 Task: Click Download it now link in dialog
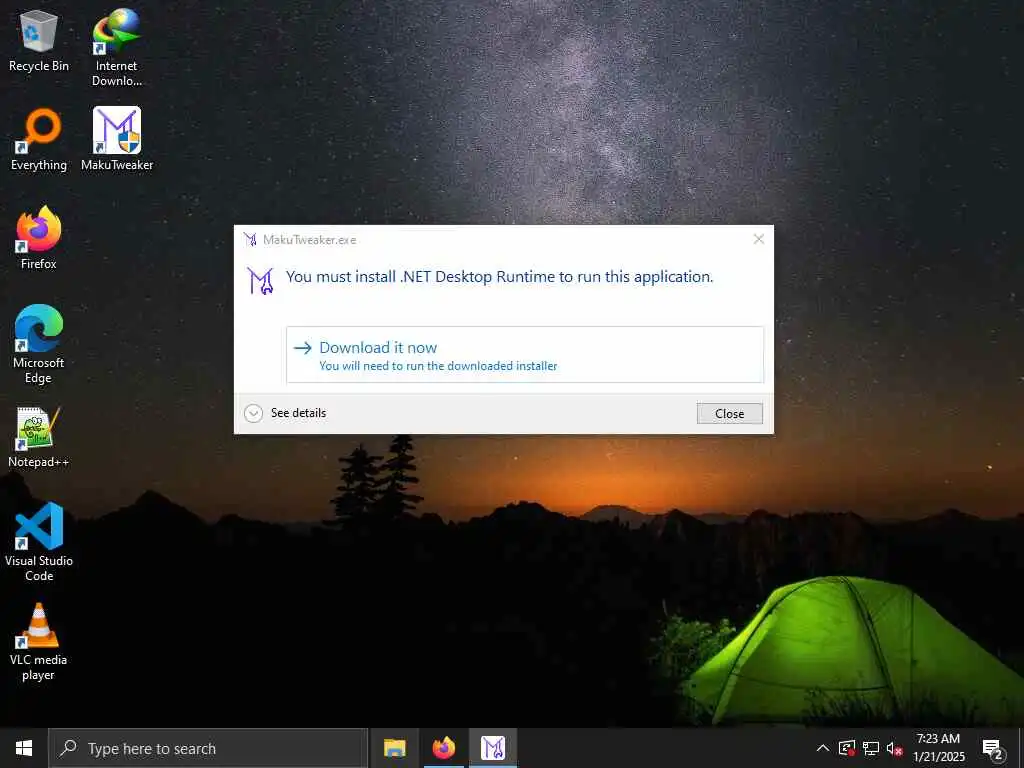[x=524, y=355]
